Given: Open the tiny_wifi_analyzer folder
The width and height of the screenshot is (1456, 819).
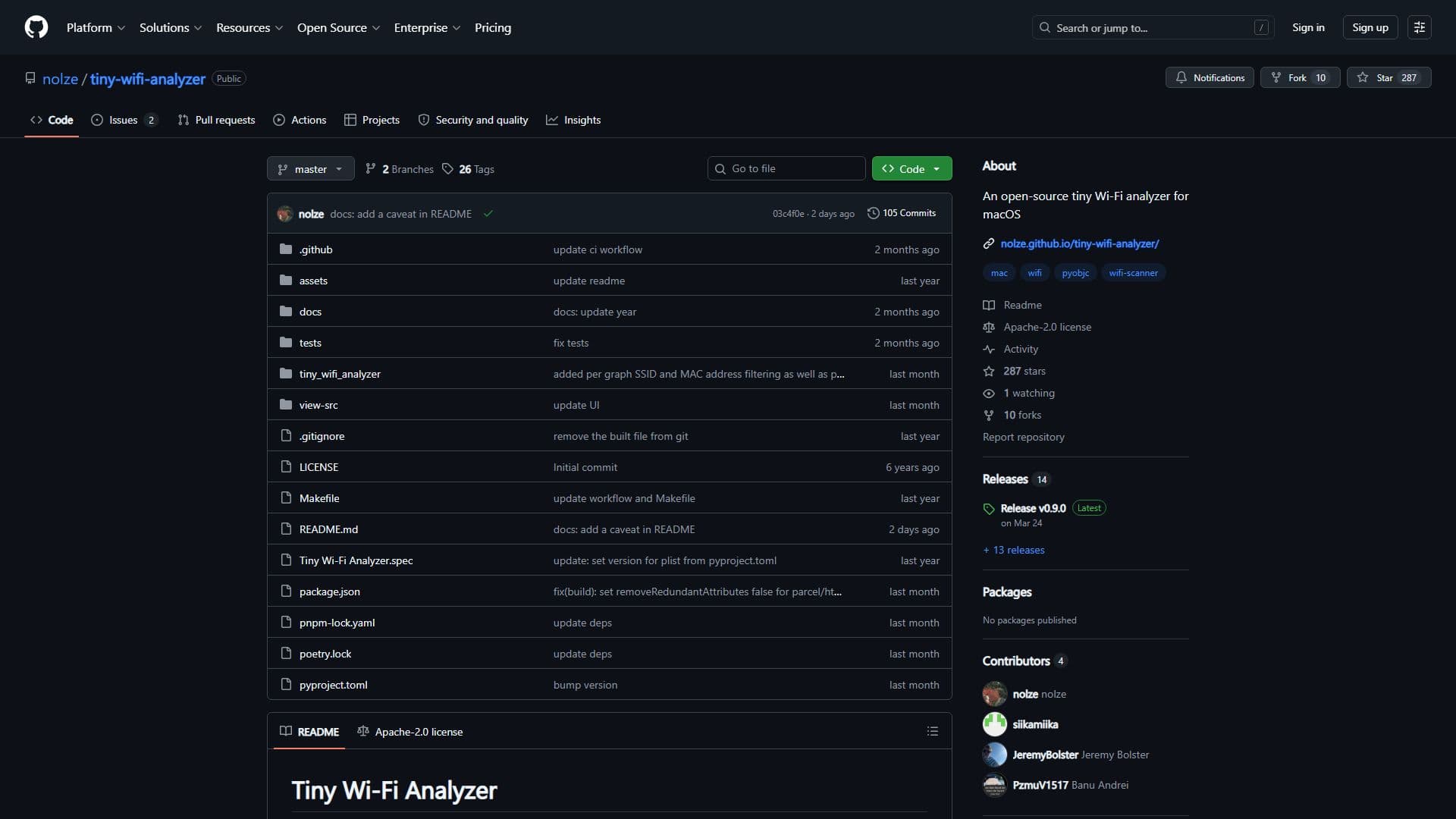Looking at the screenshot, I should point(340,374).
